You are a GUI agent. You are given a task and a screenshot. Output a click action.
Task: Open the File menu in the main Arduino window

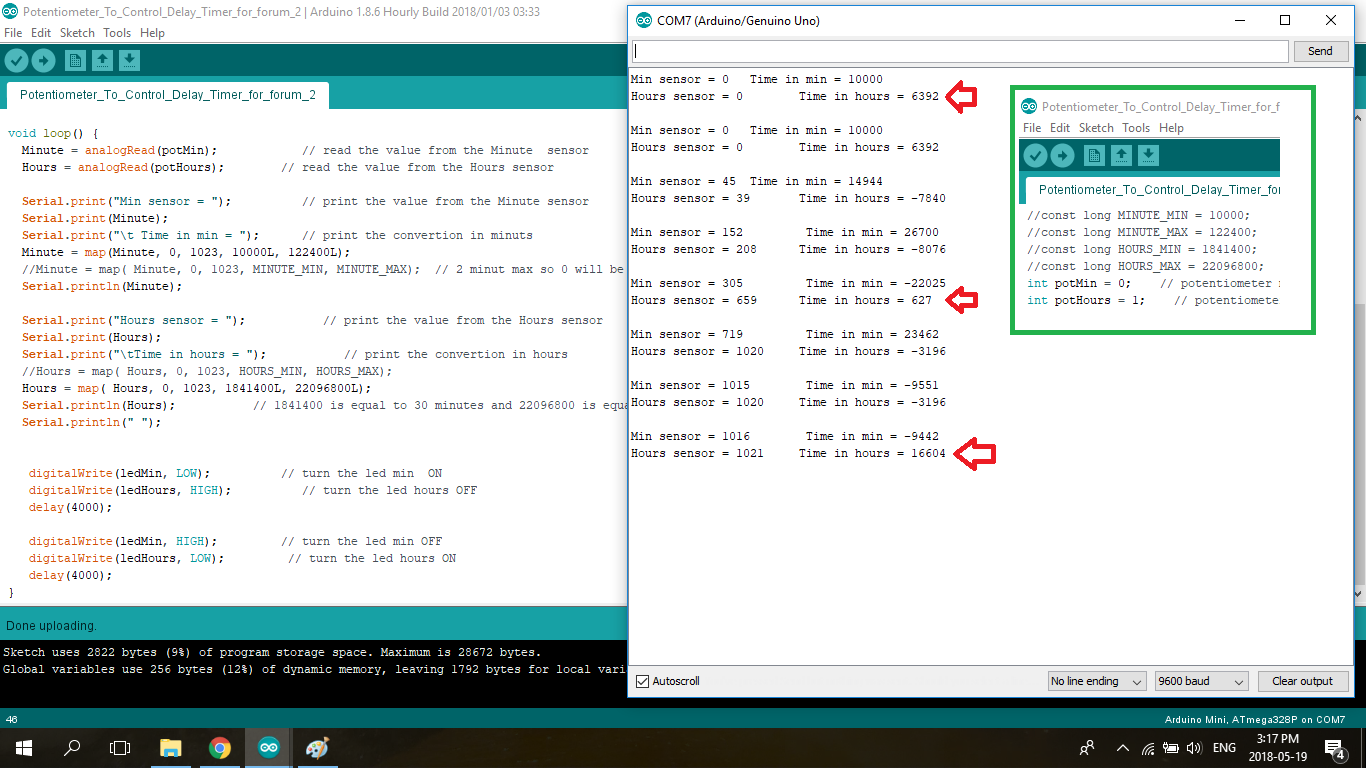pyautogui.click(x=13, y=33)
